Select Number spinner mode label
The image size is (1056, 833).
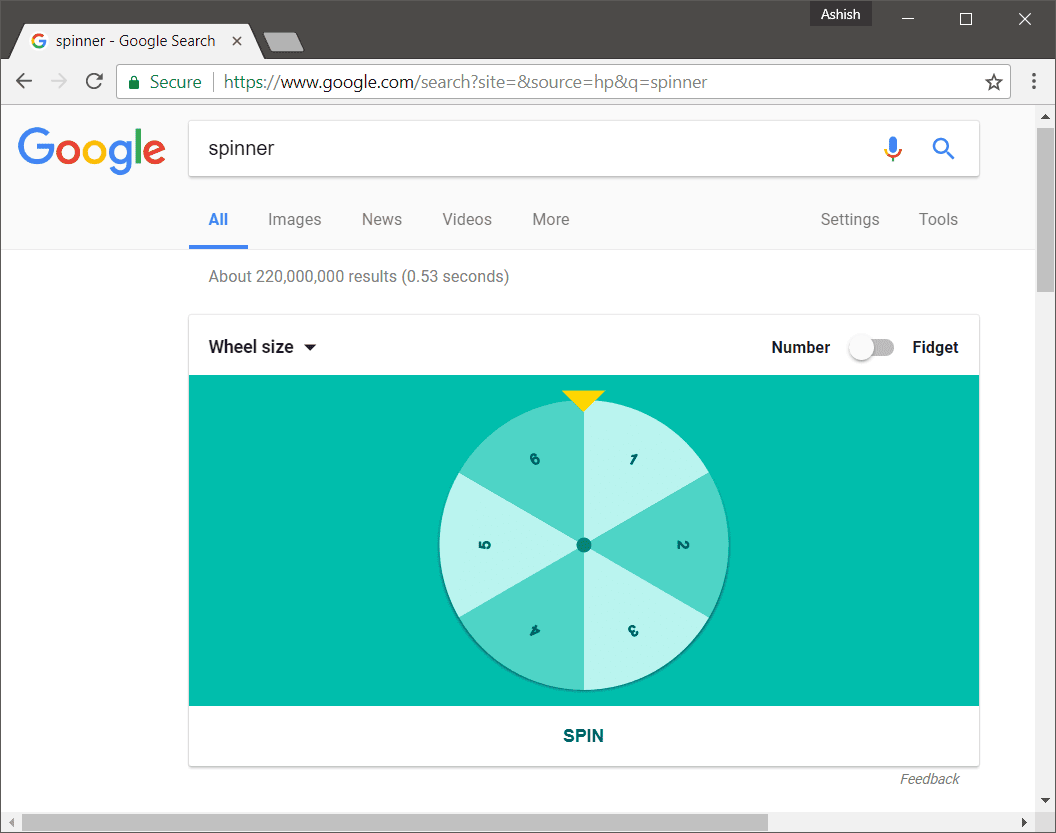(x=800, y=347)
